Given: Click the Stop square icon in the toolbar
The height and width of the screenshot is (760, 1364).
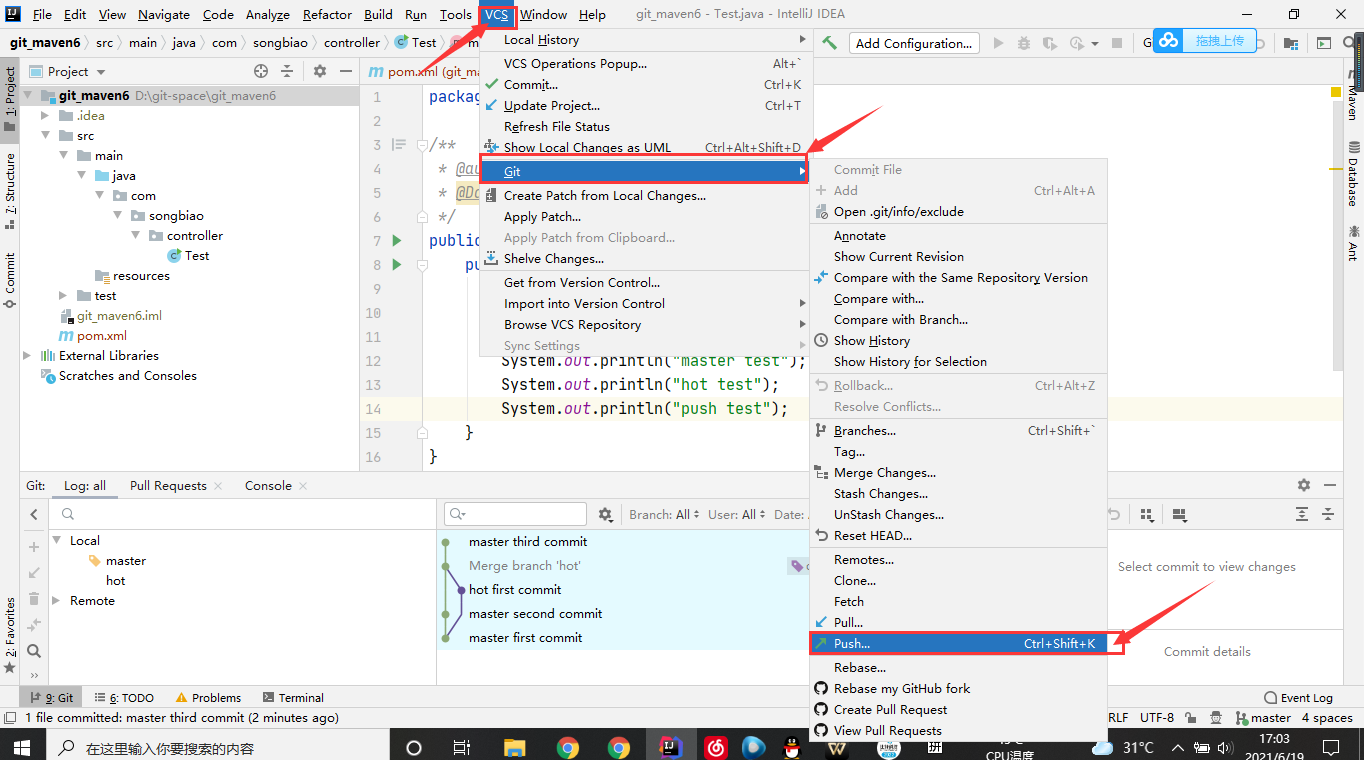Looking at the screenshot, I should [x=1119, y=43].
